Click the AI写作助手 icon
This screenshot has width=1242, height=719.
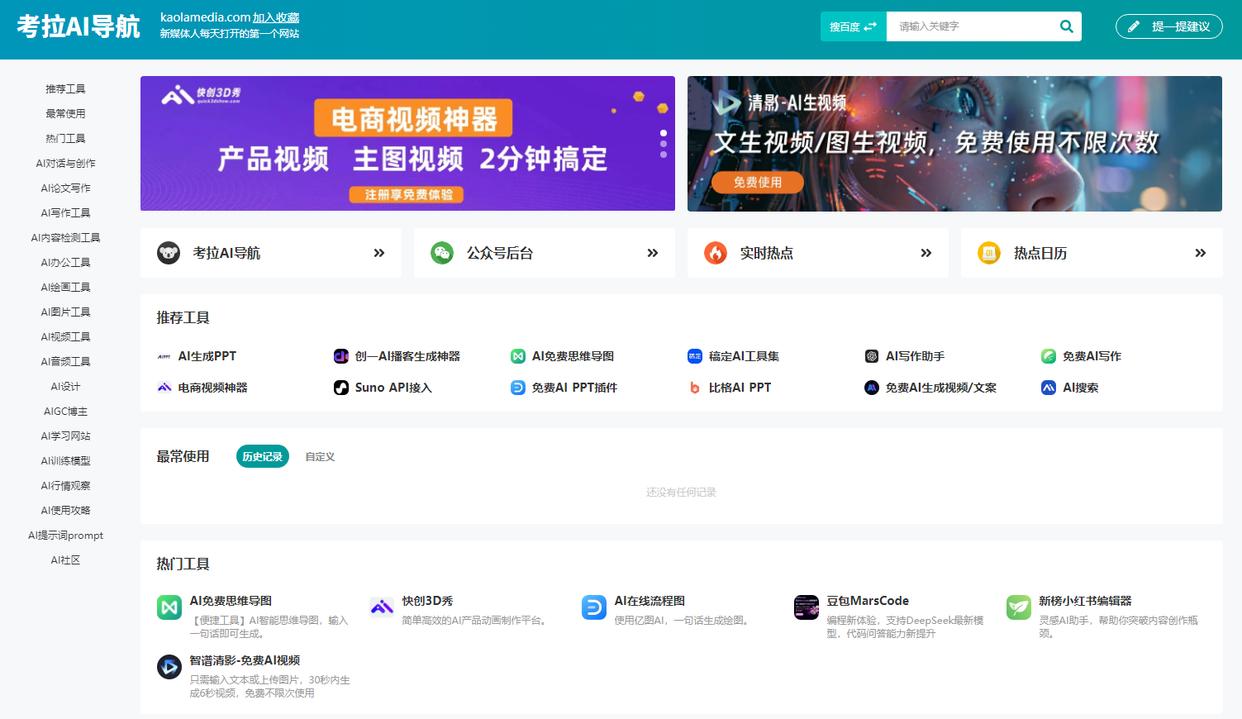tap(872, 356)
